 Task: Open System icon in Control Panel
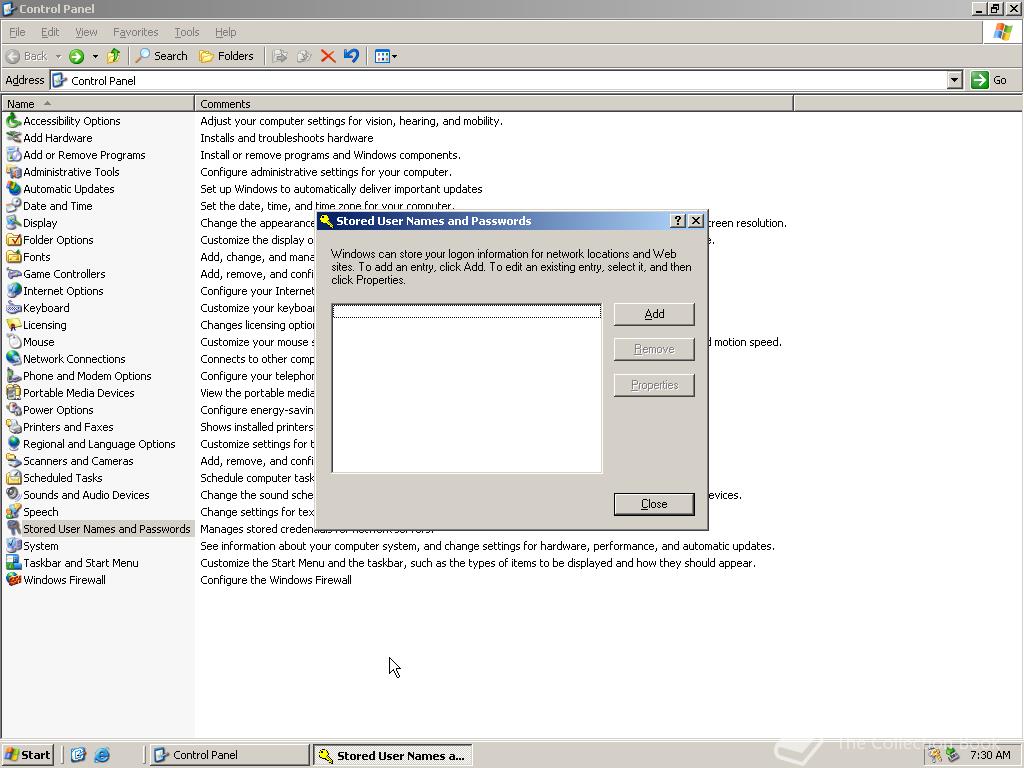pyautogui.click(x=14, y=545)
